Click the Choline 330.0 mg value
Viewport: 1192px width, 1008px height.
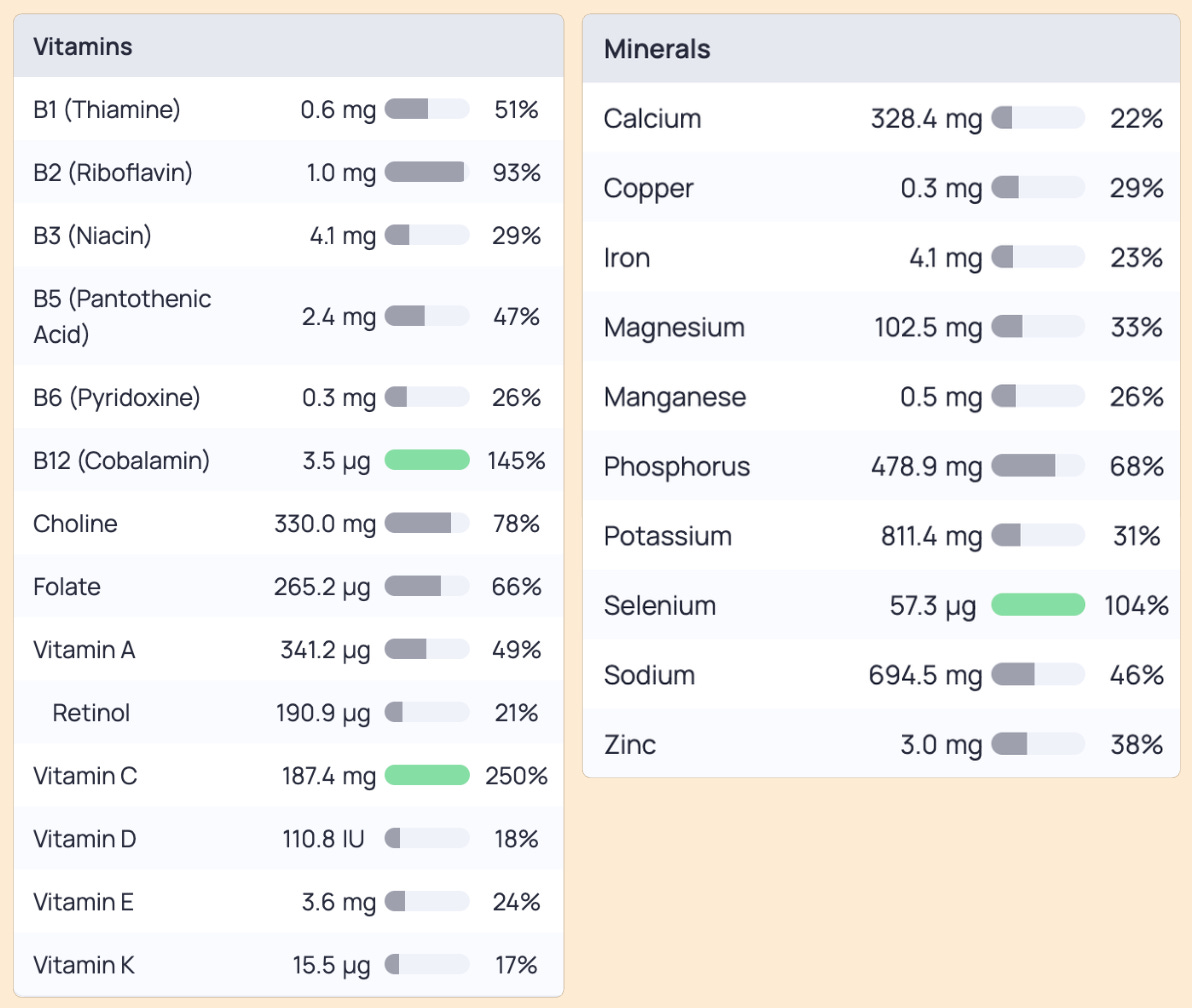(x=325, y=524)
